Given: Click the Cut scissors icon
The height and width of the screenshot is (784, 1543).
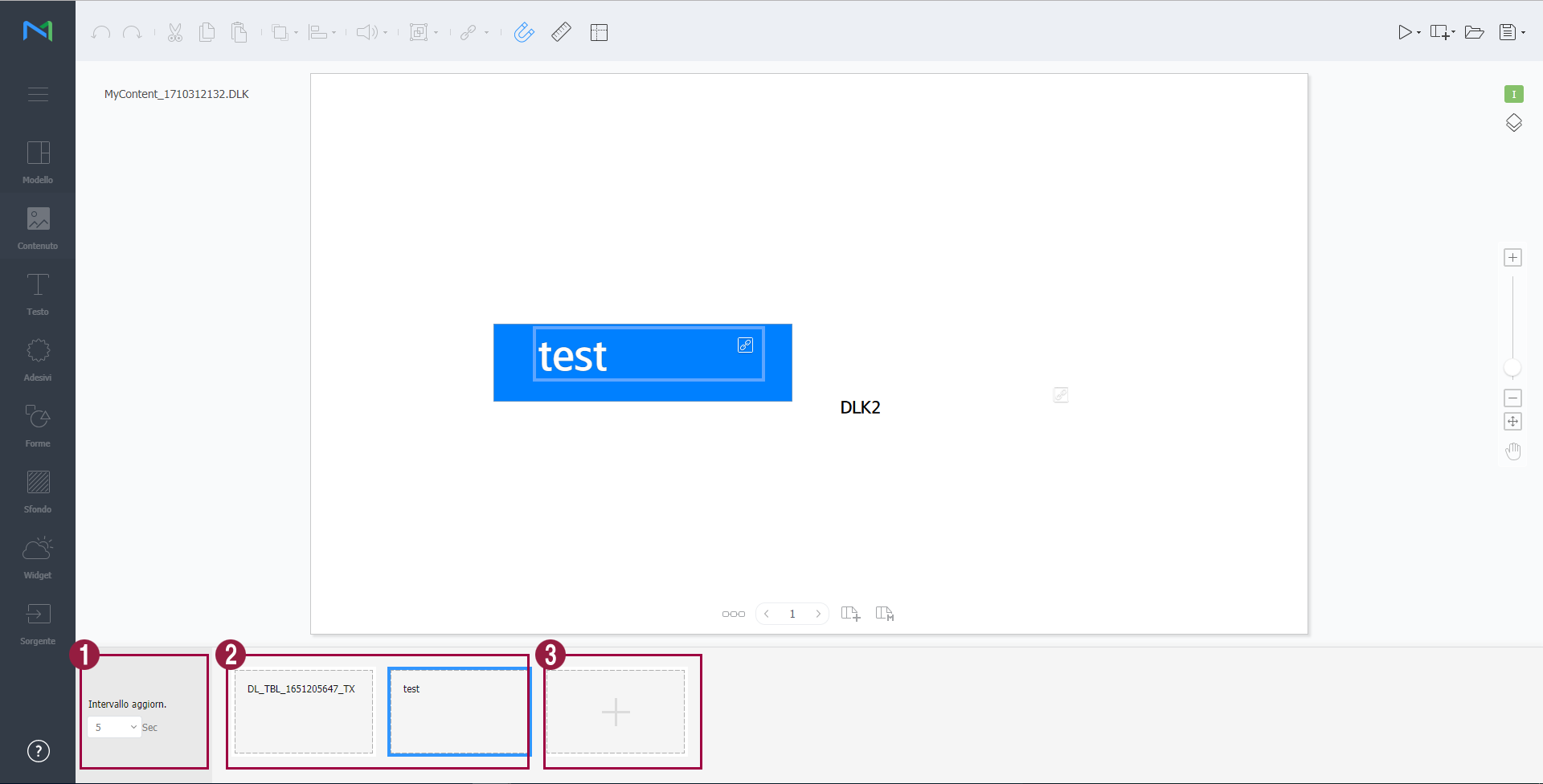Looking at the screenshot, I should pos(175,33).
